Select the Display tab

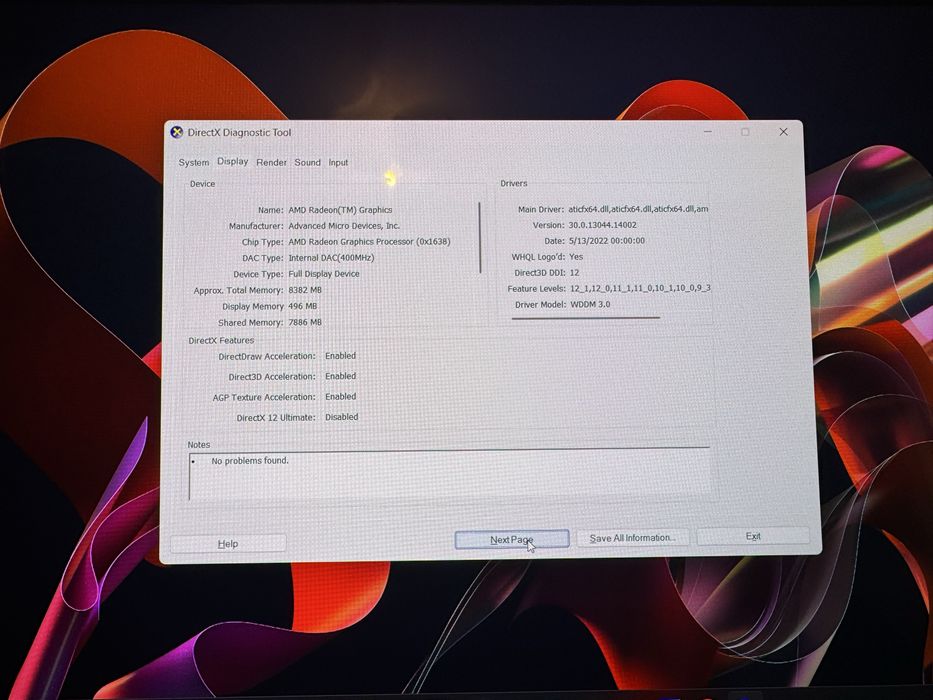pos(233,161)
